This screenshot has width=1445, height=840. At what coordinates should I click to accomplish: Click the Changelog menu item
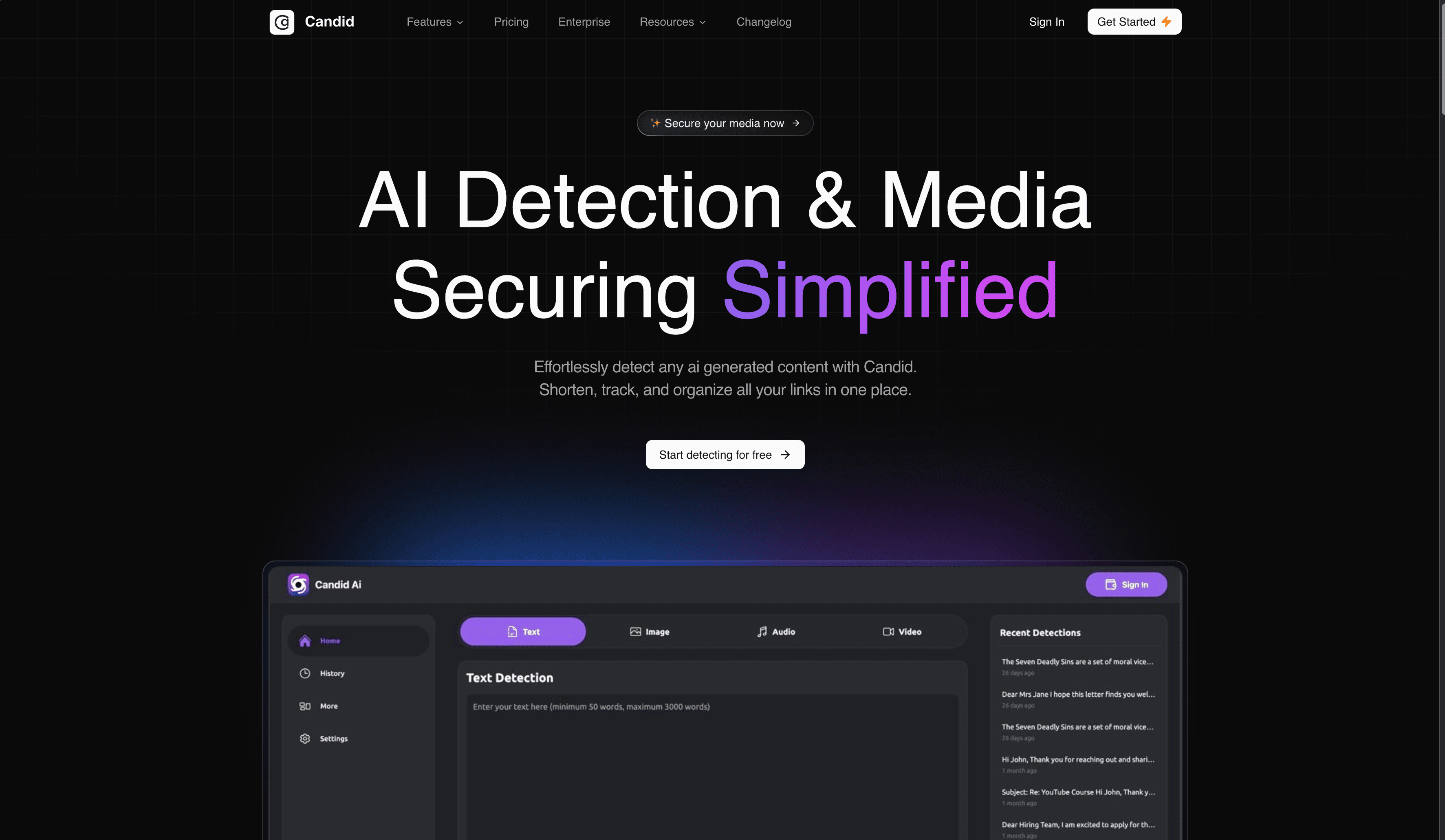tap(763, 22)
